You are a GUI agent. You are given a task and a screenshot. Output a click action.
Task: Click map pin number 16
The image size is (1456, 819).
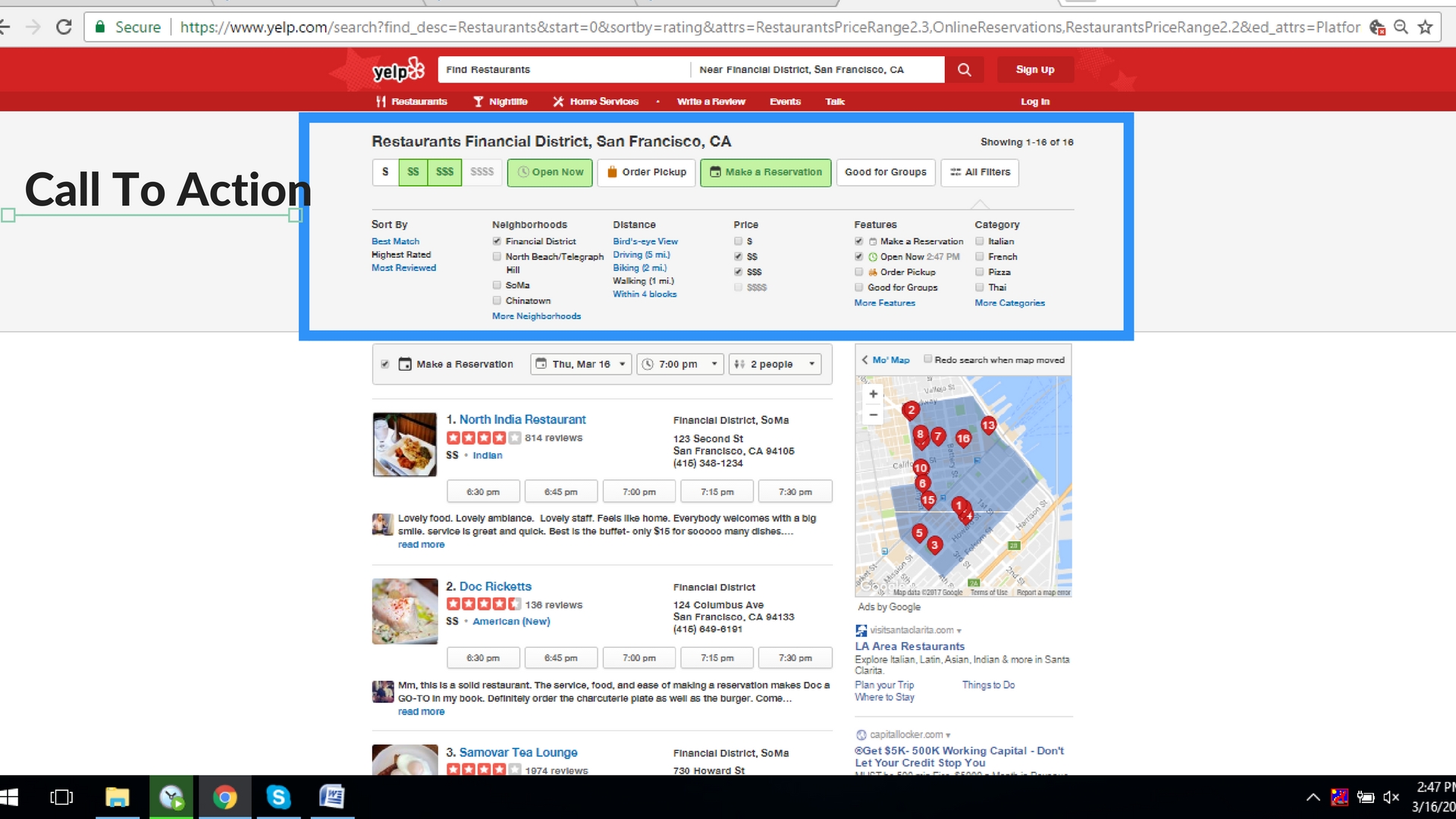click(x=963, y=438)
